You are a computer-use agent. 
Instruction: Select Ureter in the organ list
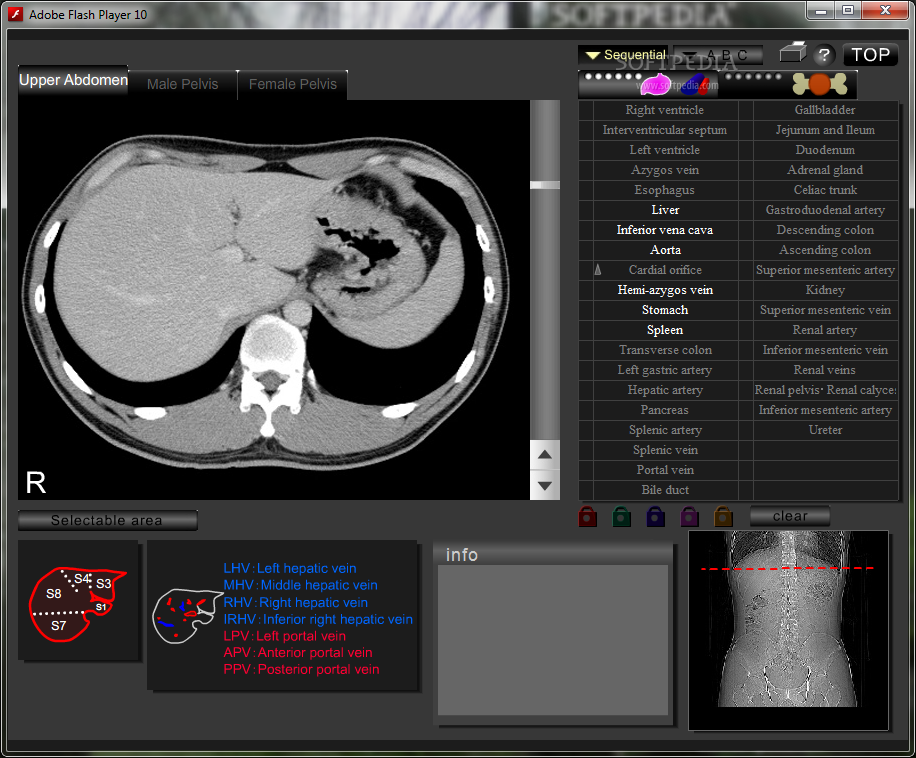(x=825, y=430)
